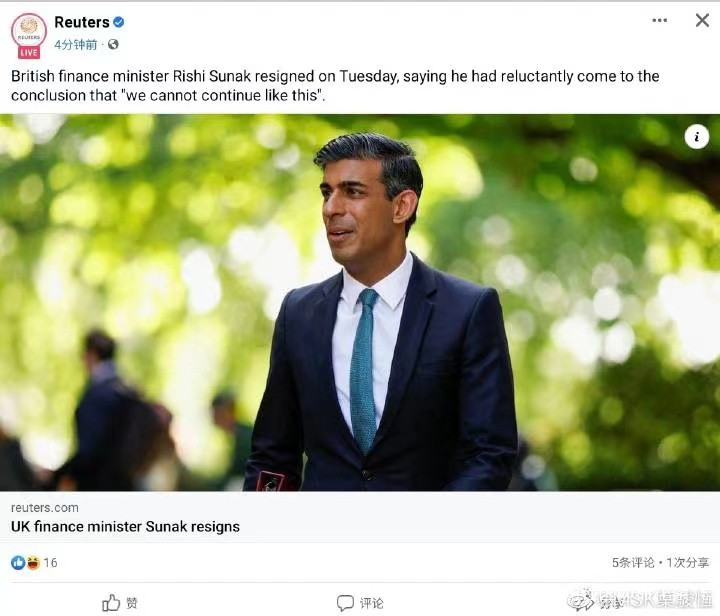
Task: Open the Reuters page name link
Action: tap(81, 22)
